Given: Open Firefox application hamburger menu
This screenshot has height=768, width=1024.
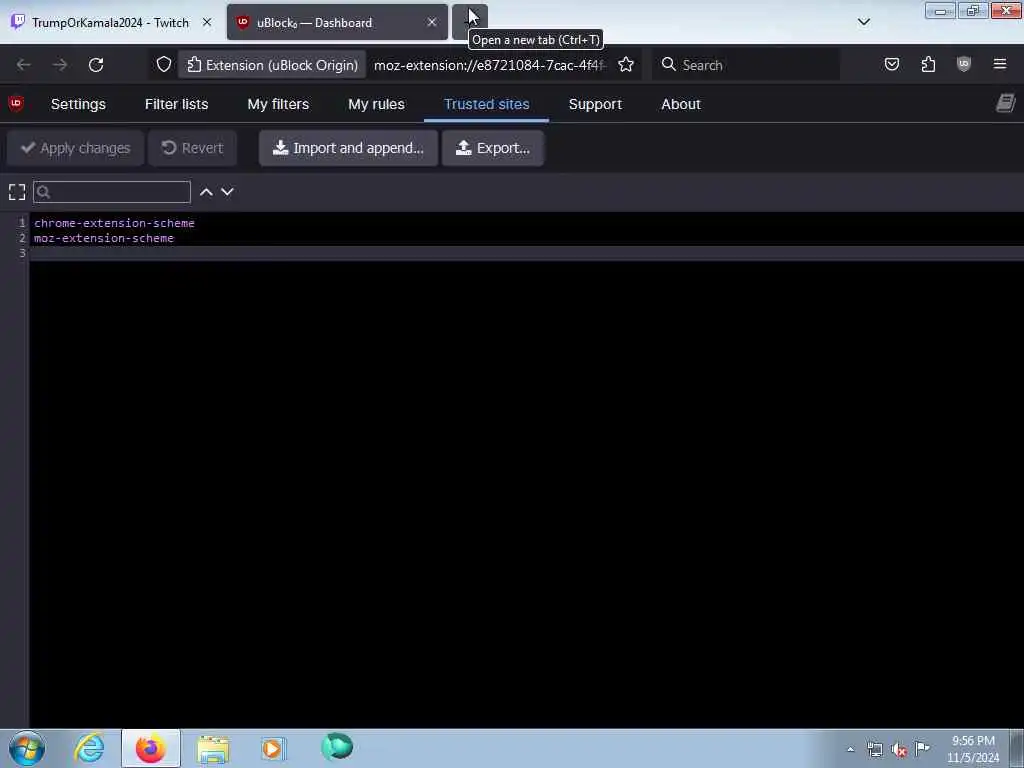Looking at the screenshot, I should pyautogui.click(x=1000, y=64).
